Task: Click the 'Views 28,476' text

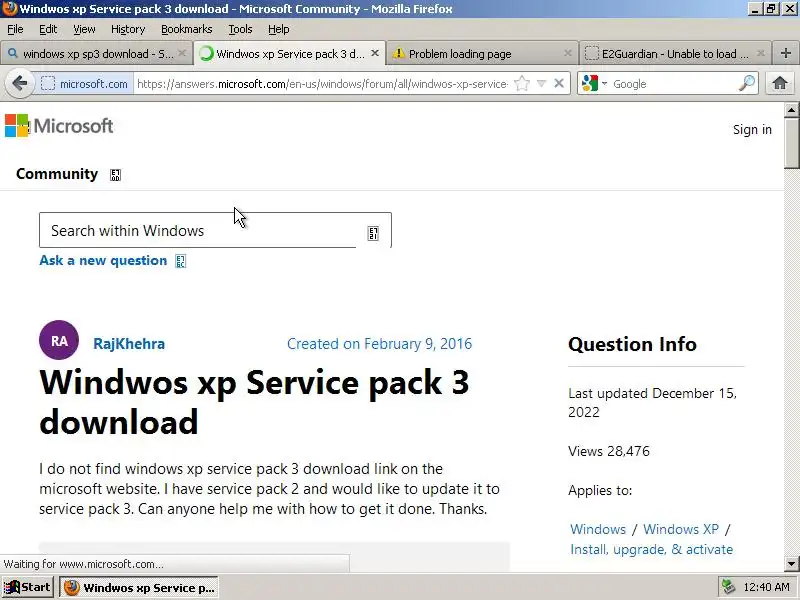Action: 609,451
